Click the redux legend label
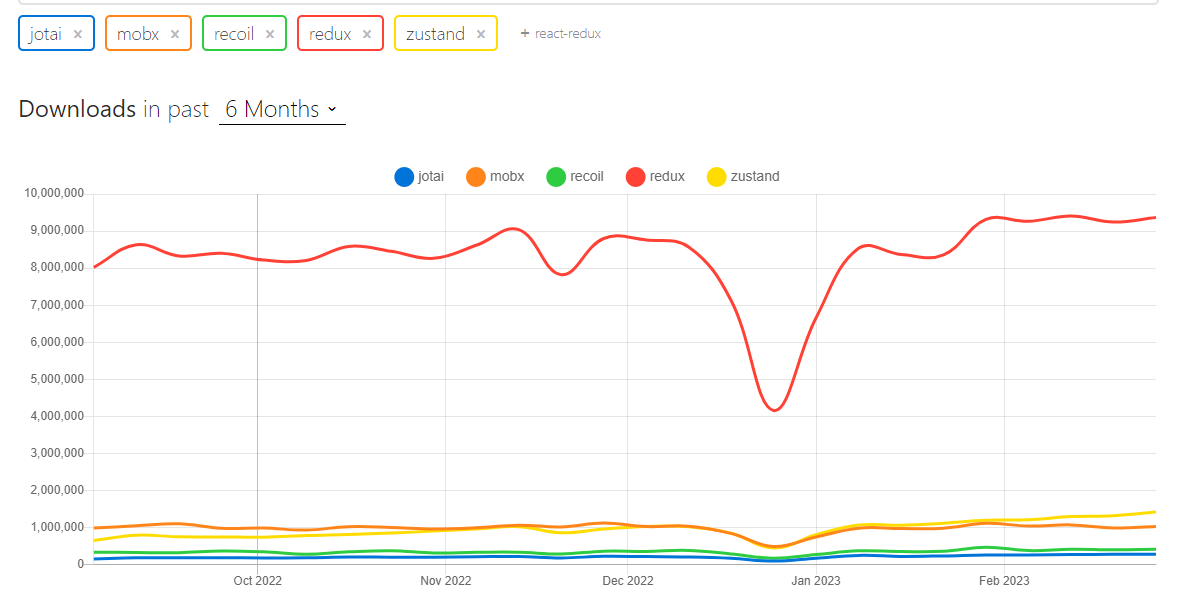This screenshot has width=1197, height=601. 667,176
